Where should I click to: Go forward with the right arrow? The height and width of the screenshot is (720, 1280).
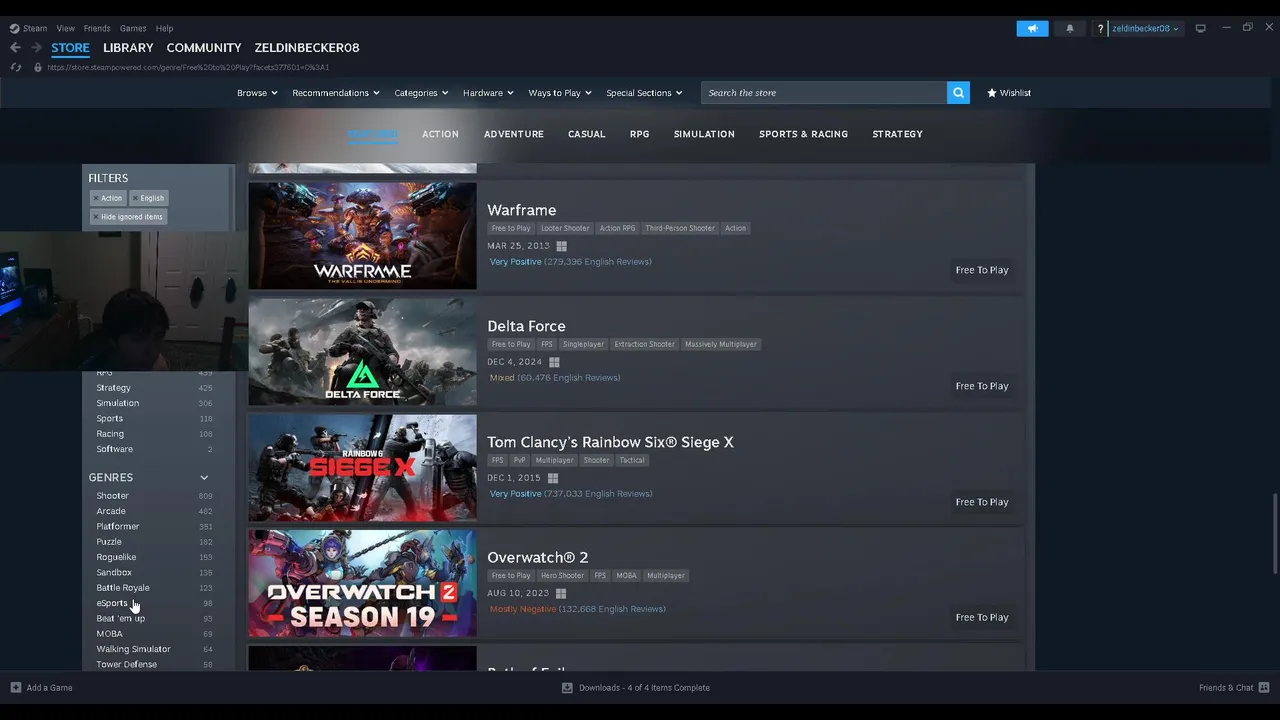[36, 47]
